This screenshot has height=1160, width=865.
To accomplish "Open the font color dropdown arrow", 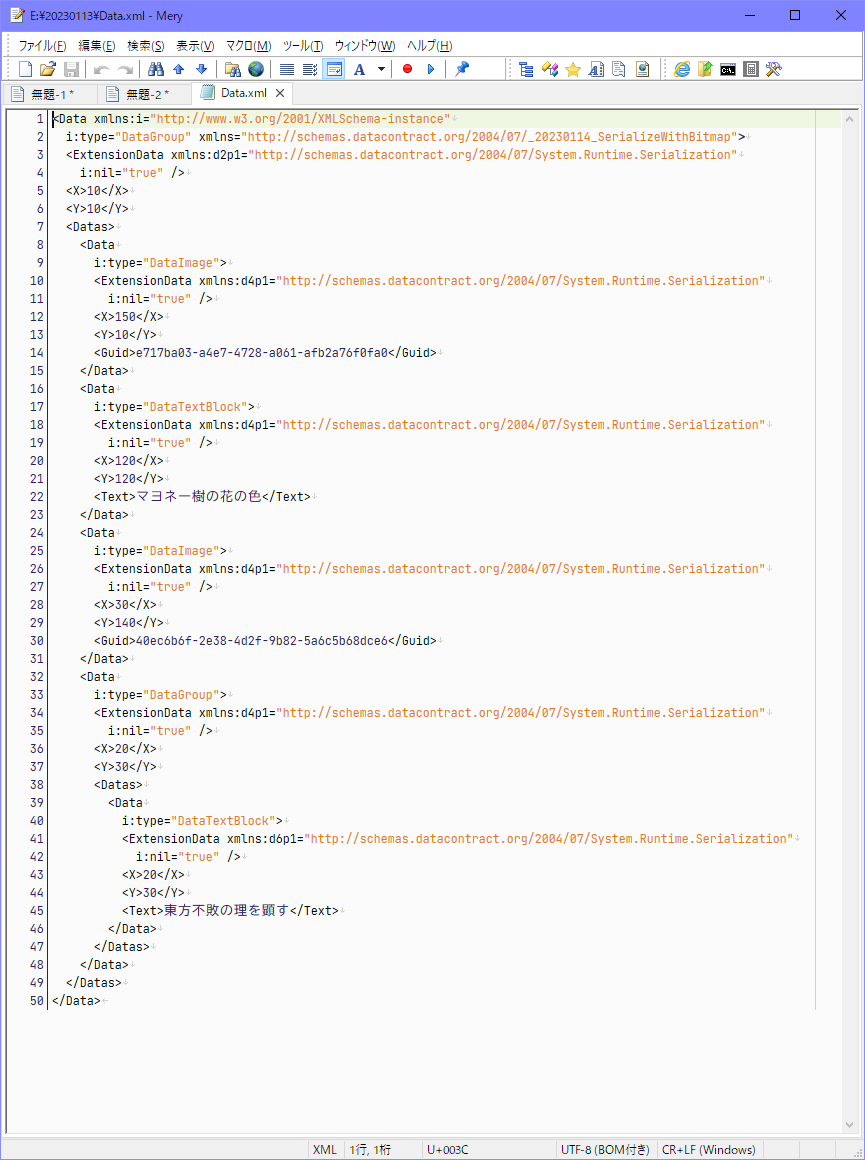I will coord(381,68).
